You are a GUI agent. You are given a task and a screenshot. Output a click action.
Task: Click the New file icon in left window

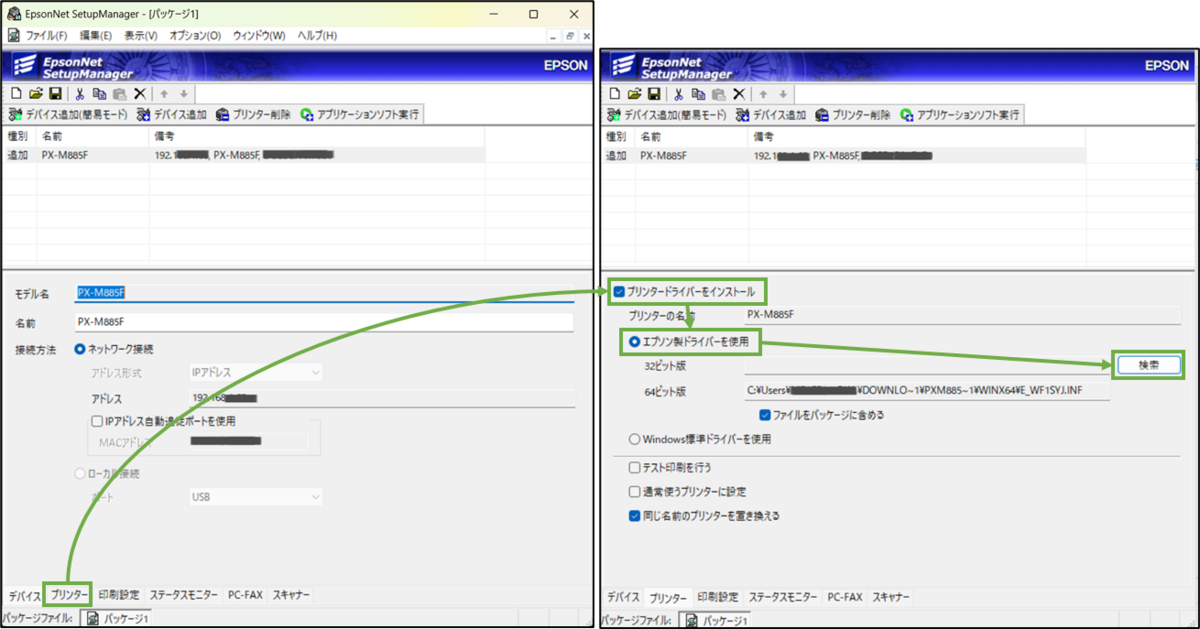tap(14, 93)
